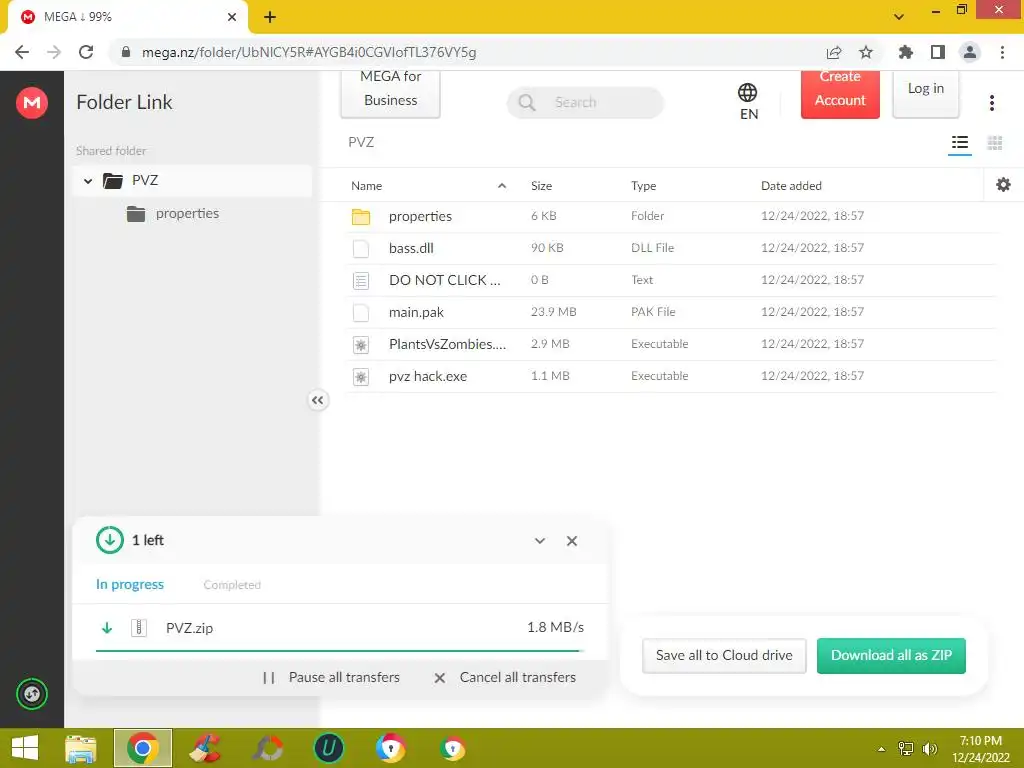Go back in browser history
Viewport: 1024px width, 768px height.
pos(22,52)
